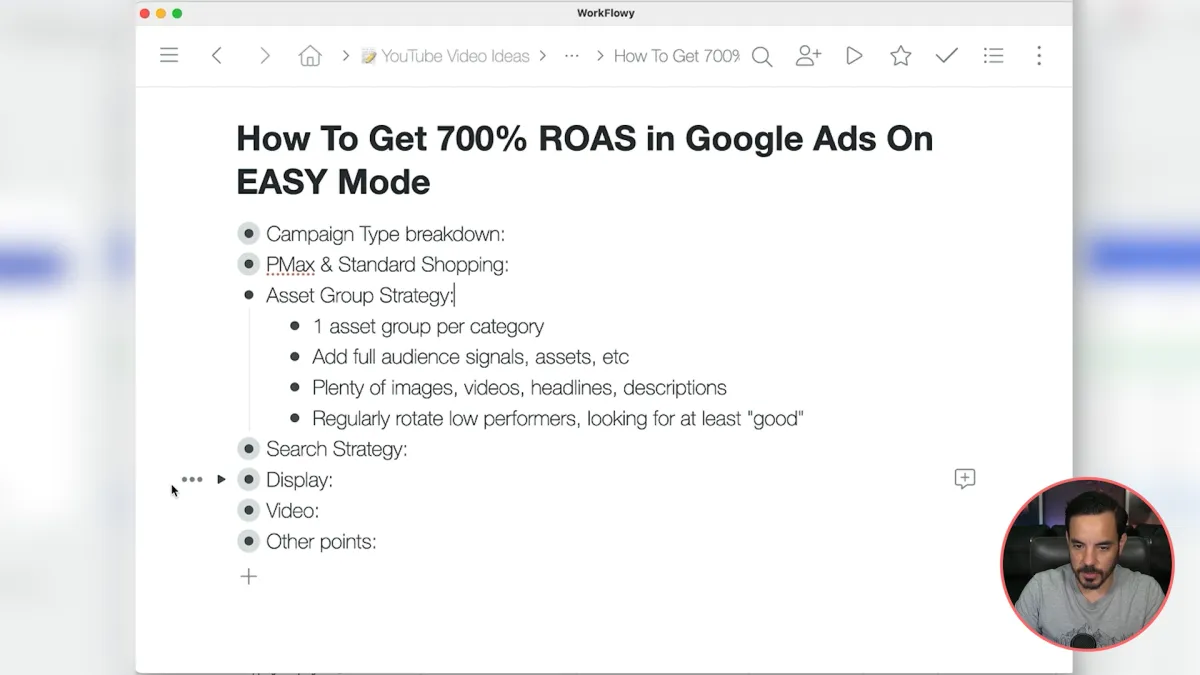Click 'Asset Group Strategy:' text
1200x675 pixels.
click(x=360, y=295)
